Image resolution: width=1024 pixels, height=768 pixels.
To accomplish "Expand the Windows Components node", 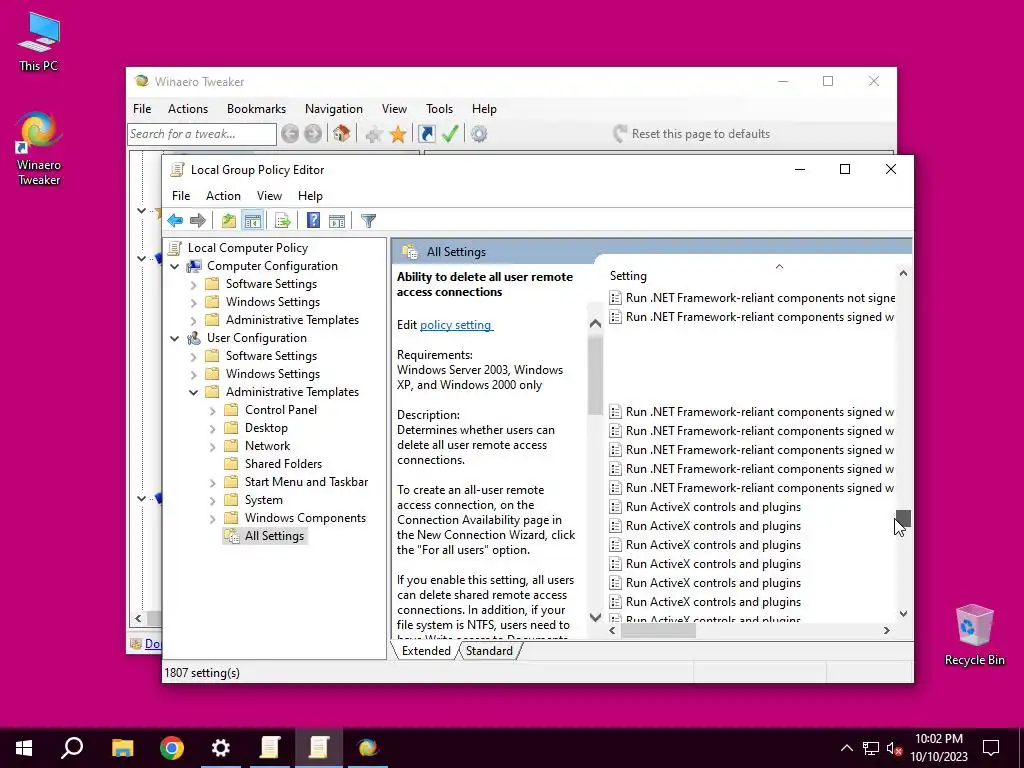I will 212,519.
